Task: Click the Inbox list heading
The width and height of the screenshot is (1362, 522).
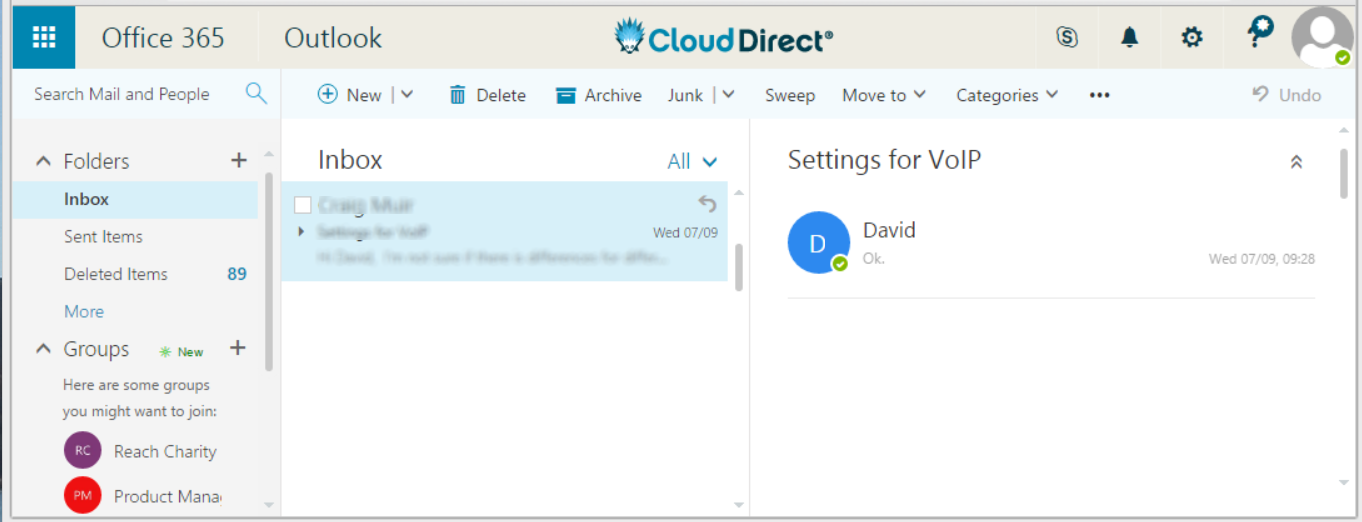Action: (350, 160)
